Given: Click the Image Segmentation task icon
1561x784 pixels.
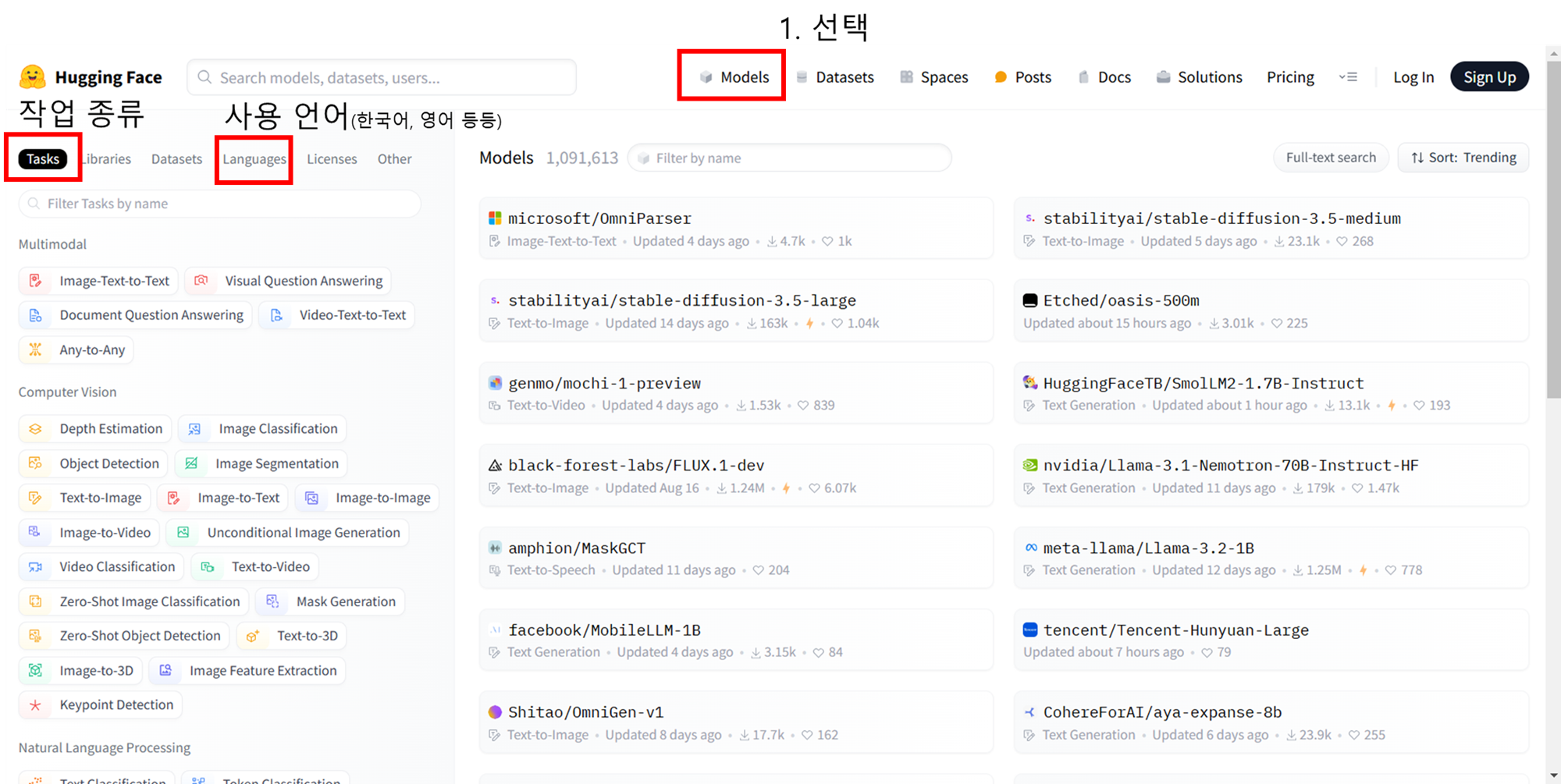Looking at the screenshot, I should click(192, 463).
